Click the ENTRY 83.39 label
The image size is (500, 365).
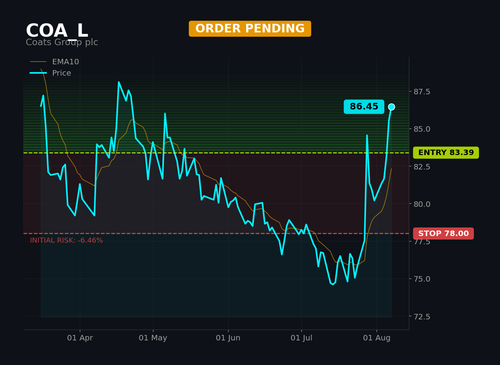[446, 153]
